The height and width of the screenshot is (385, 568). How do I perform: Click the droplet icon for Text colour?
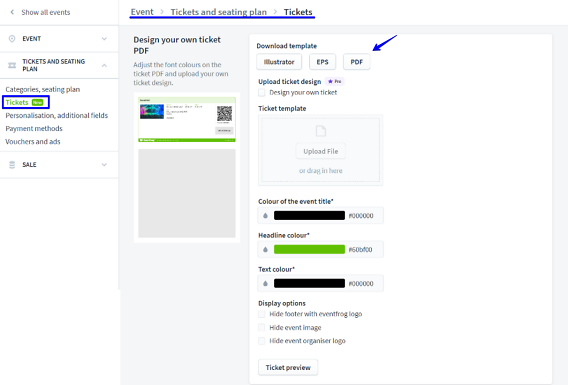(x=265, y=284)
